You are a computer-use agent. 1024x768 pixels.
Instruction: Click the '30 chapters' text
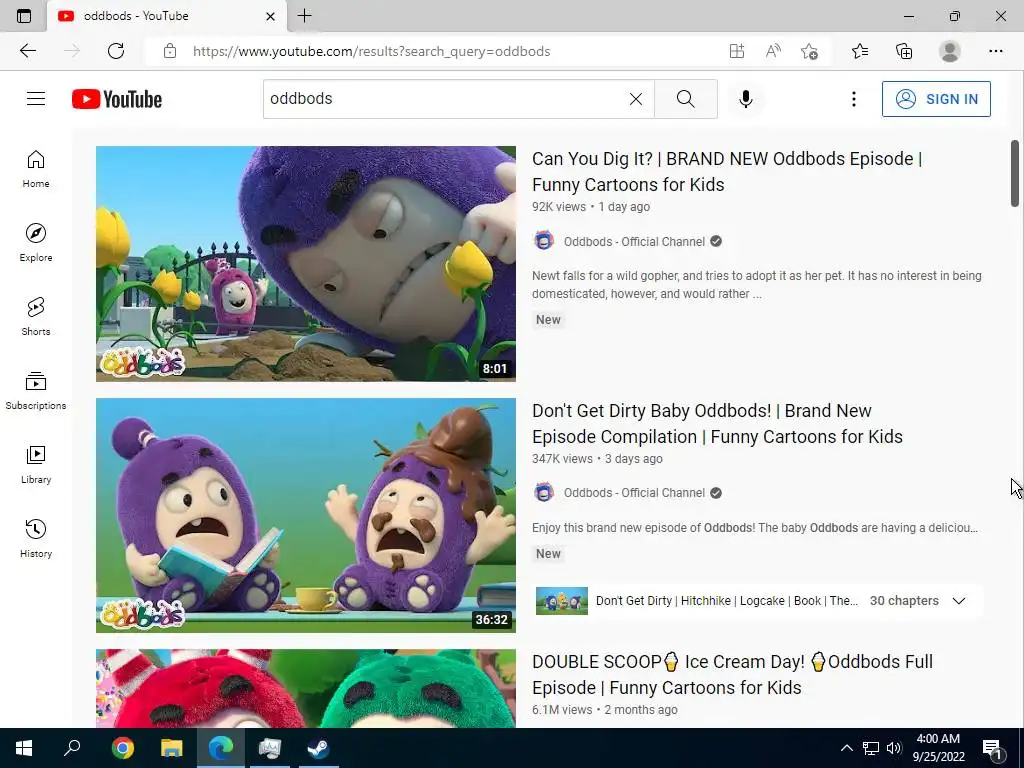coord(904,601)
